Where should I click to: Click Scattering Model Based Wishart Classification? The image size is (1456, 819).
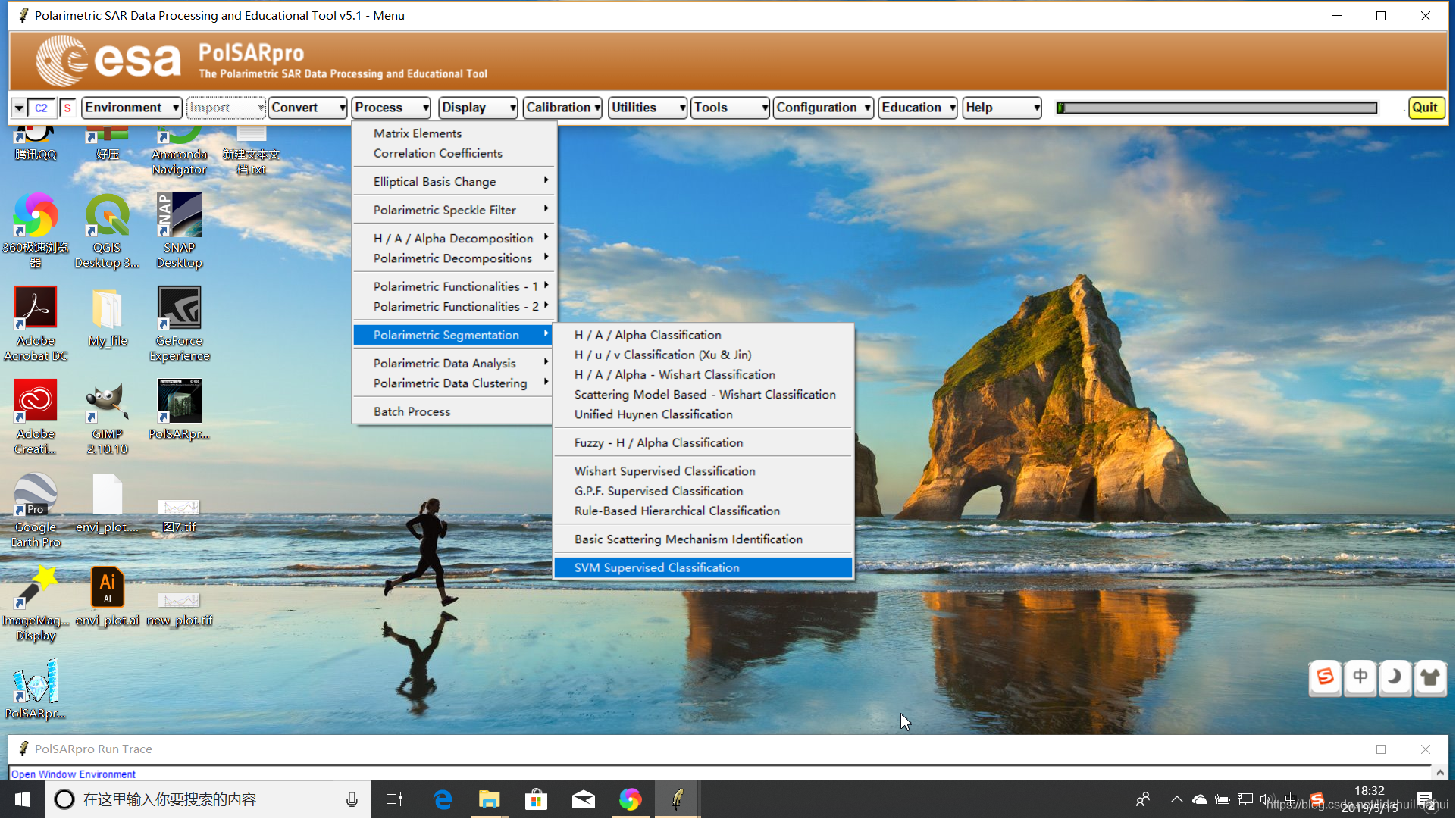(x=705, y=394)
